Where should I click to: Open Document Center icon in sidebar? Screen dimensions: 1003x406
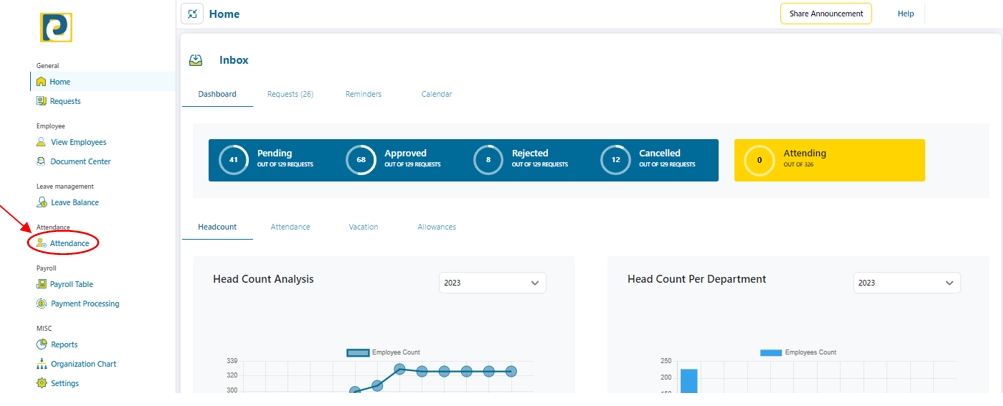point(41,161)
